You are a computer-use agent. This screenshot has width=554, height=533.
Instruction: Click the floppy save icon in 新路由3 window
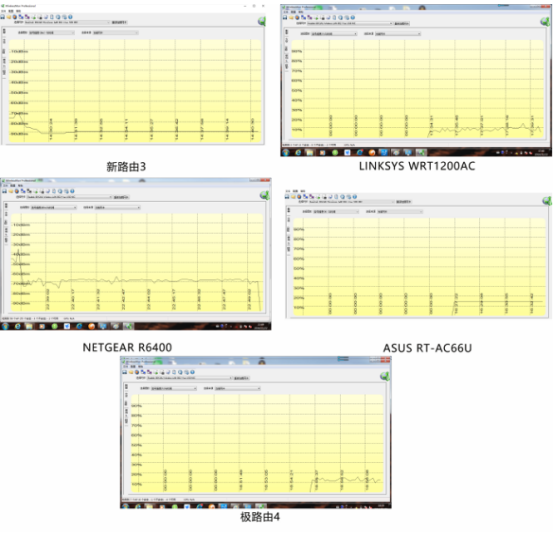pos(2,17)
